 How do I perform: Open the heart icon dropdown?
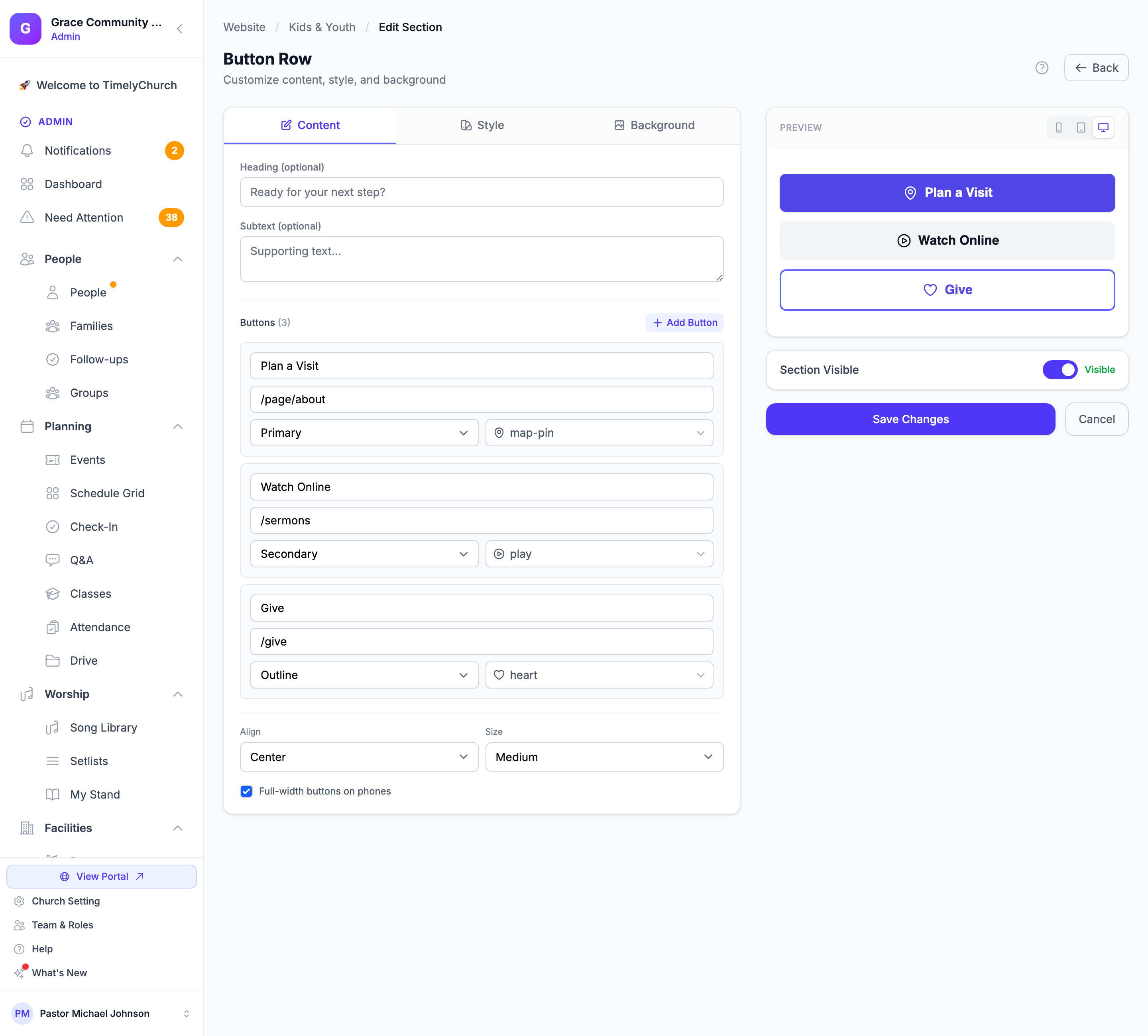599,675
